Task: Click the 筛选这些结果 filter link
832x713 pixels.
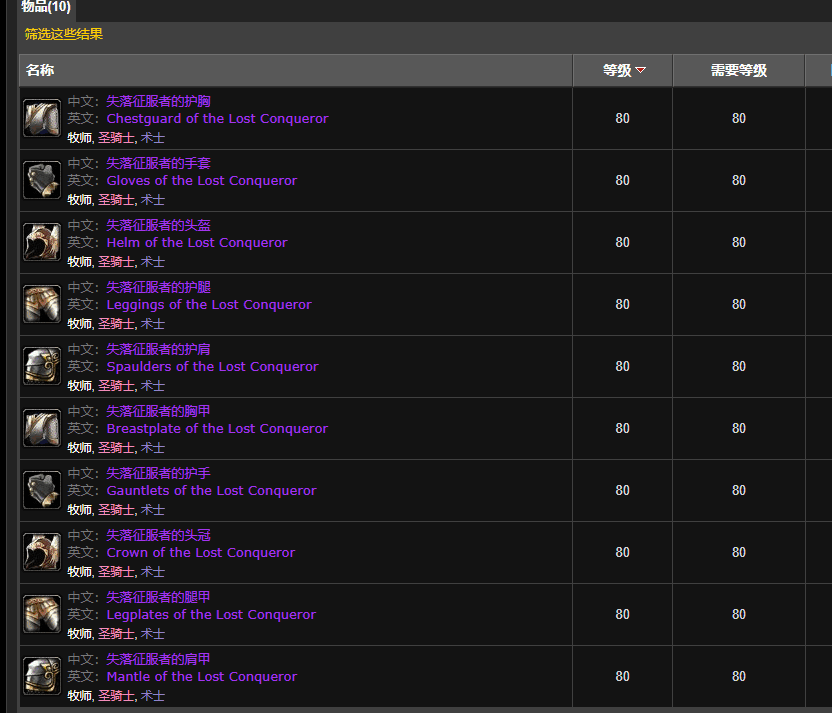Action: 64,34
